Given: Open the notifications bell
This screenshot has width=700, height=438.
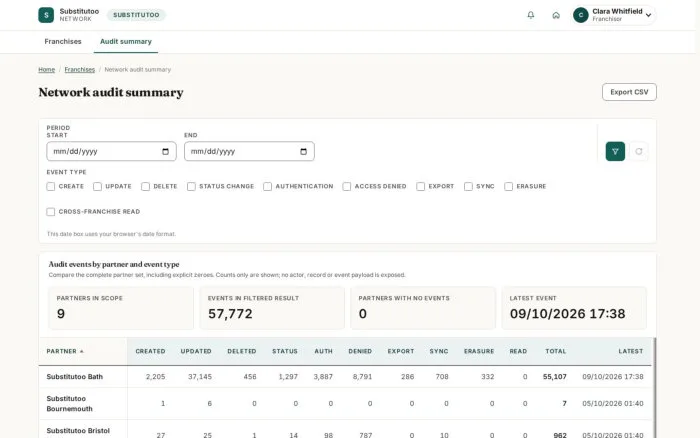Looking at the screenshot, I should (x=531, y=15).
